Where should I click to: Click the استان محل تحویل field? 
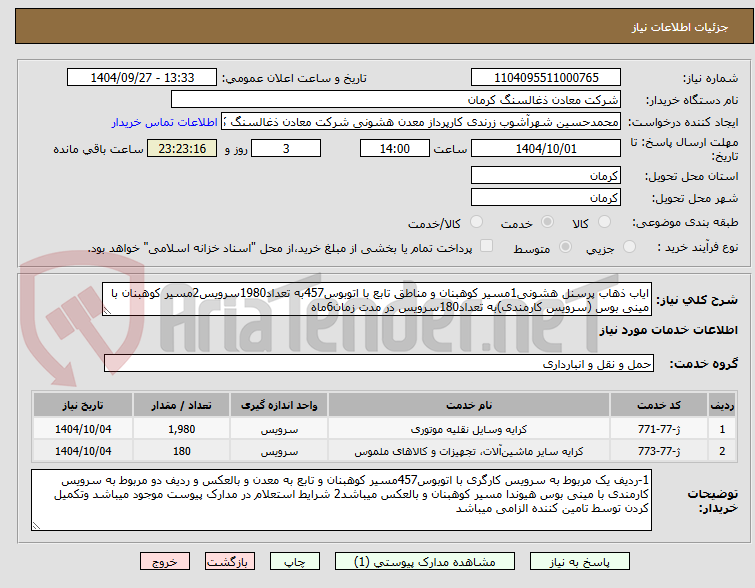tap(546, 175)
